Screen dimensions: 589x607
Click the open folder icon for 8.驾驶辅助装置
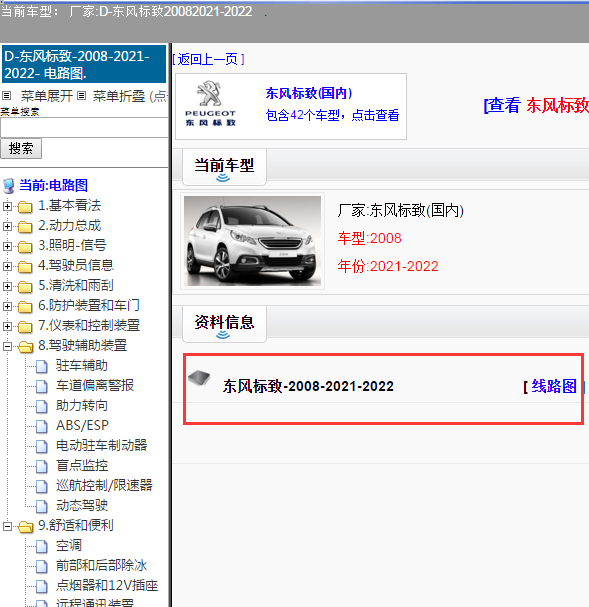[x=26, y=347]
